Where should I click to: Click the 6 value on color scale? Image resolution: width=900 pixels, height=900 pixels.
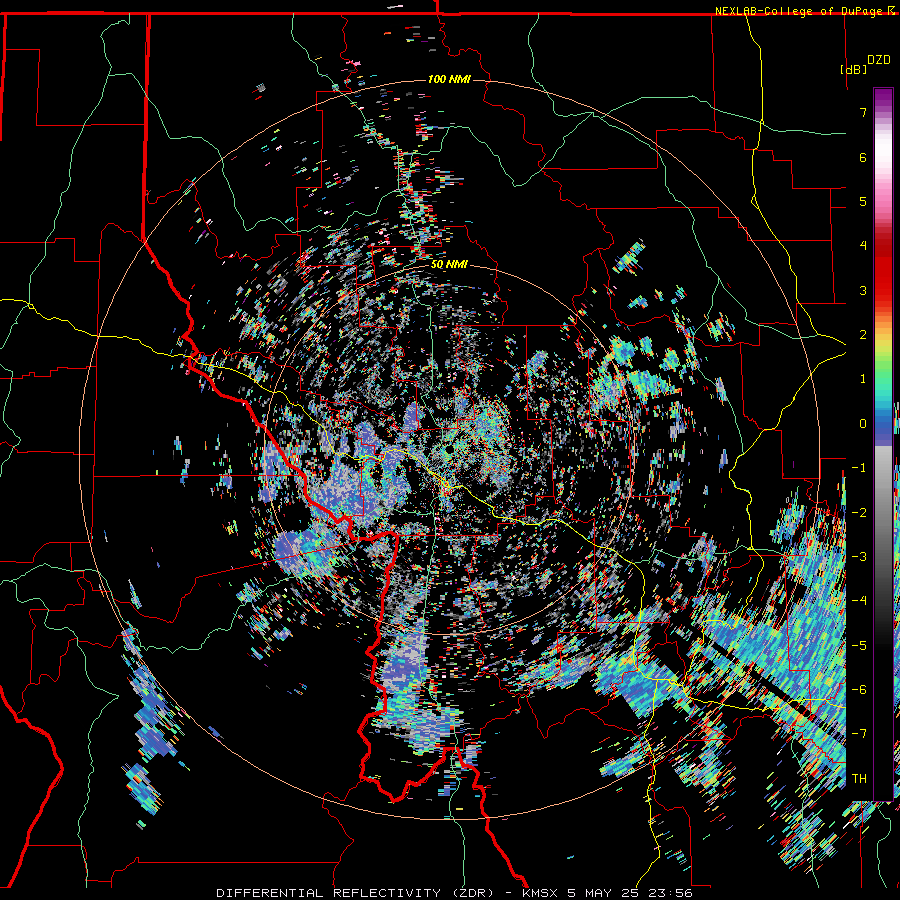tap(863, 157)
